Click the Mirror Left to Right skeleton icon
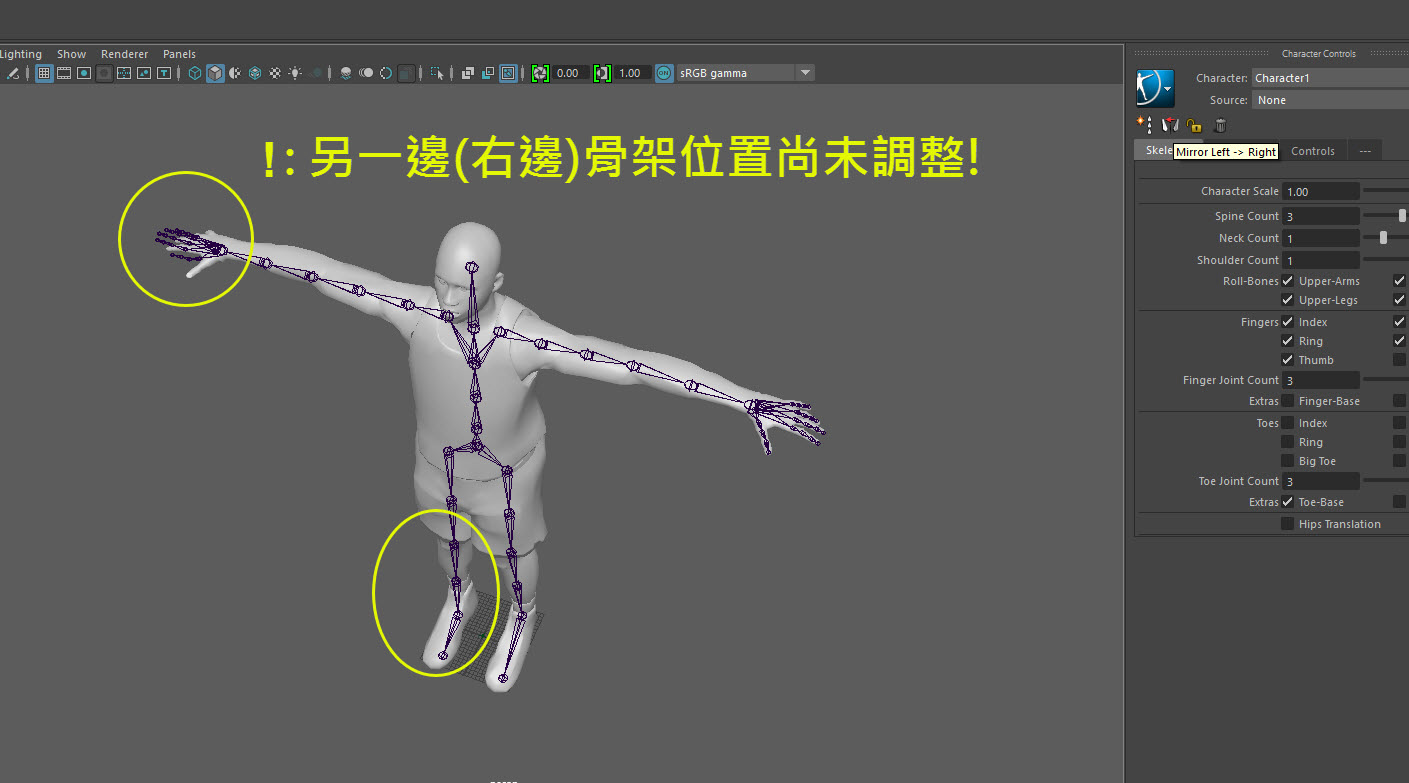1409x783 pixels. [1170, 126]
